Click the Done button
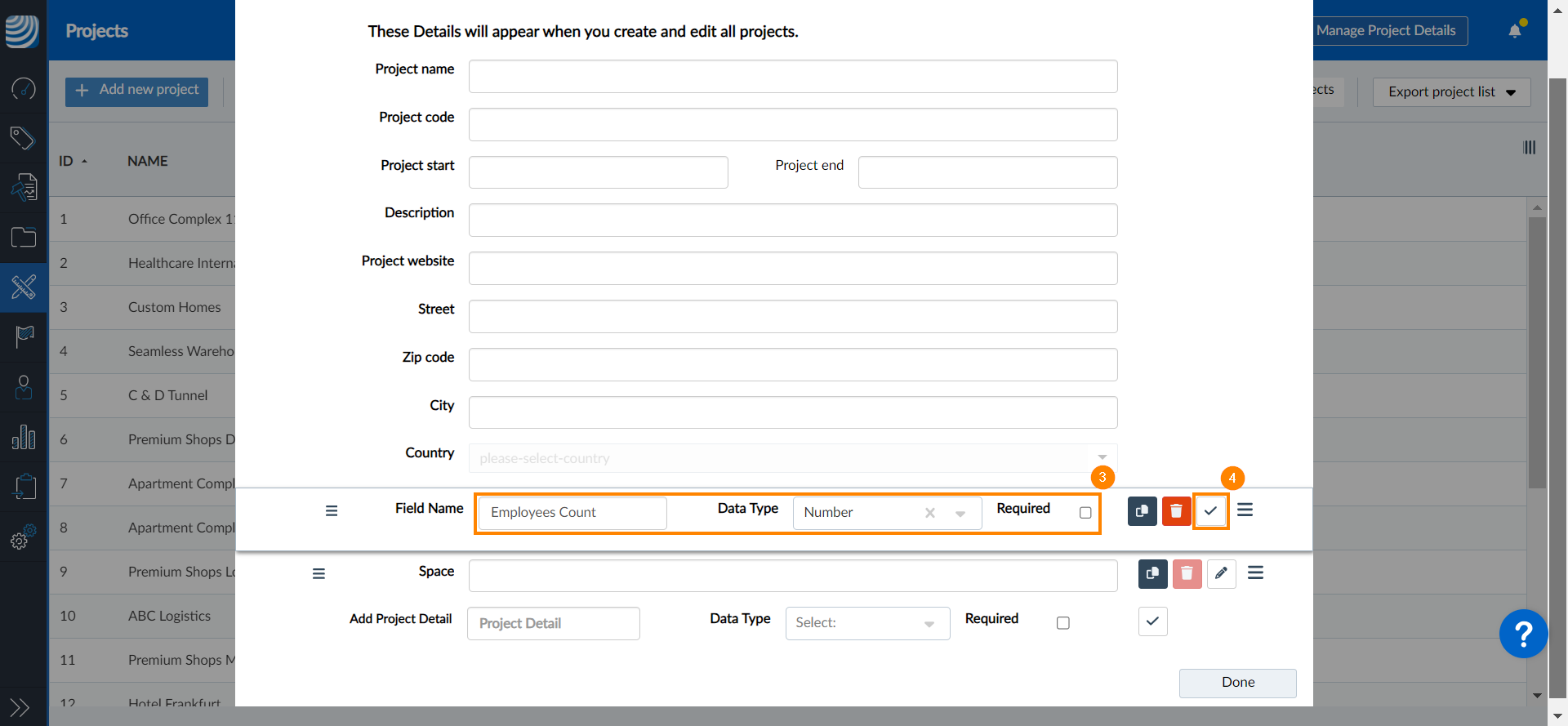 (1237, 683)
